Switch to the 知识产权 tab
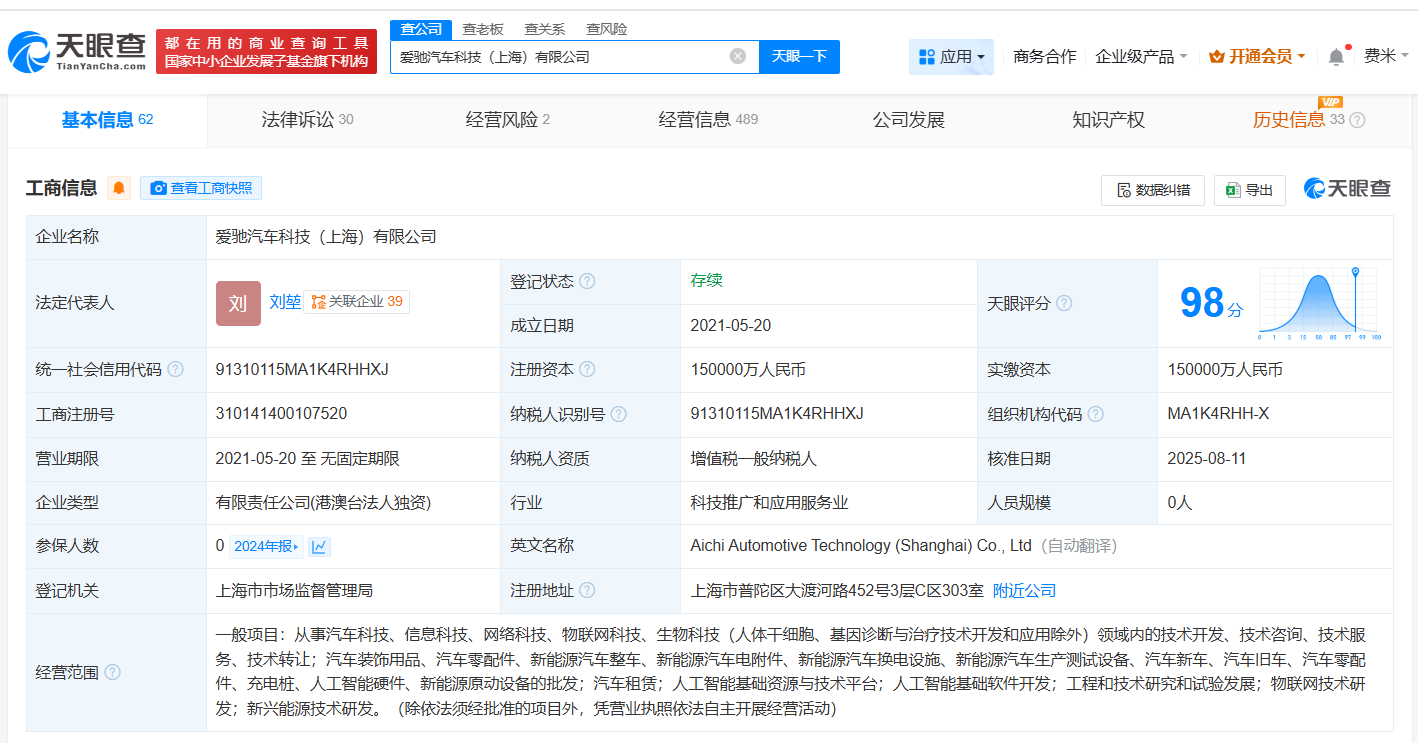 click(x=1108, y=120)
